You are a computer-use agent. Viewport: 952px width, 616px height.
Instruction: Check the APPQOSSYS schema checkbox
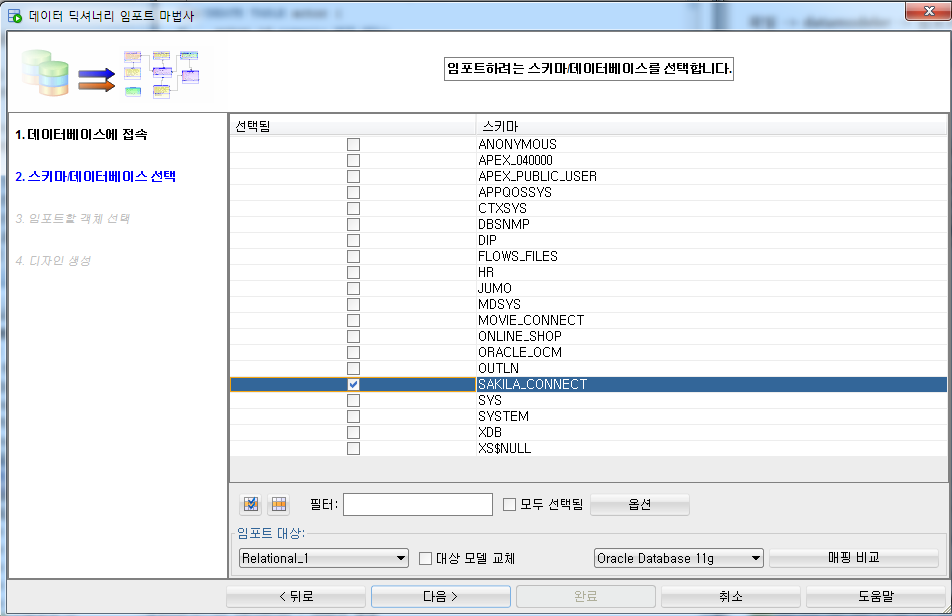353,192
